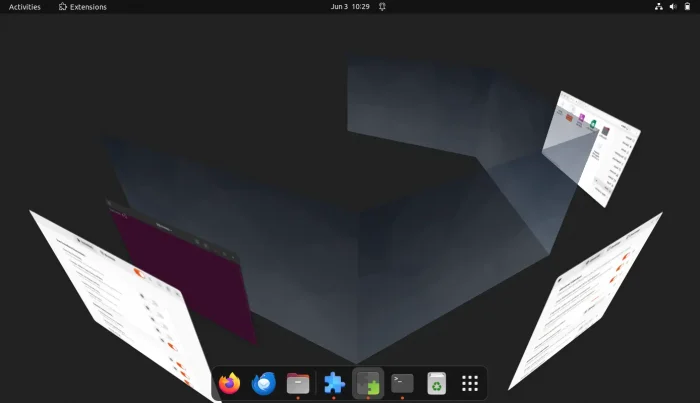
Task: Open the calendar via Jun 3 clock
Action: click(349, 7)
